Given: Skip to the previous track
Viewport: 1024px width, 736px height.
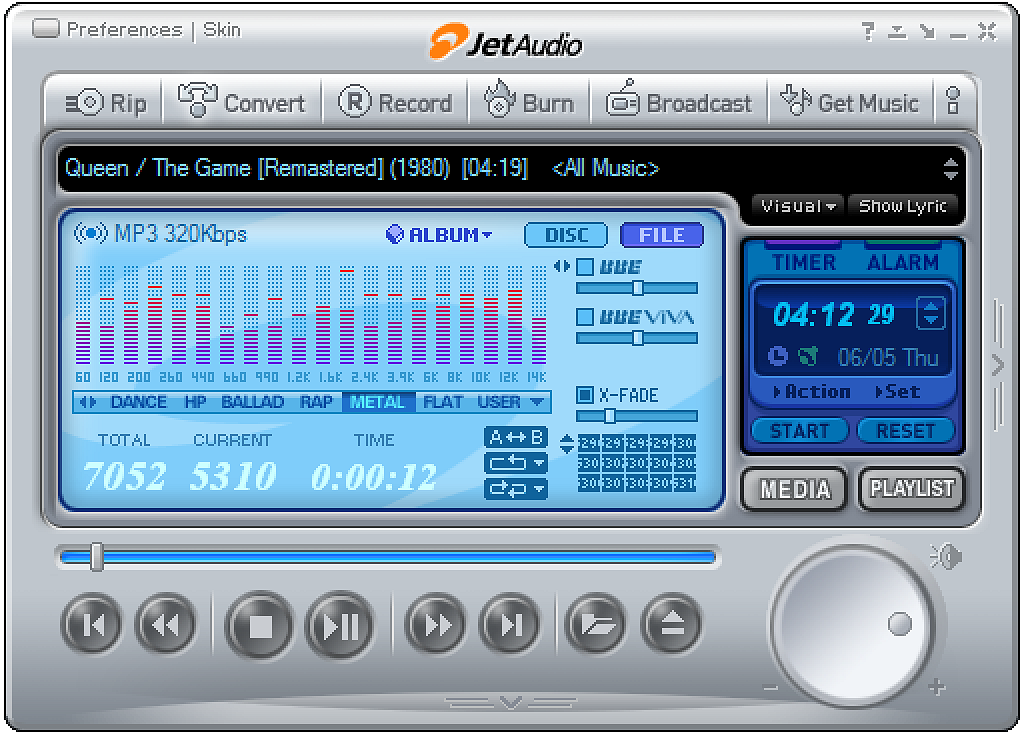Looking at the screenshot, I should point(91,626).
